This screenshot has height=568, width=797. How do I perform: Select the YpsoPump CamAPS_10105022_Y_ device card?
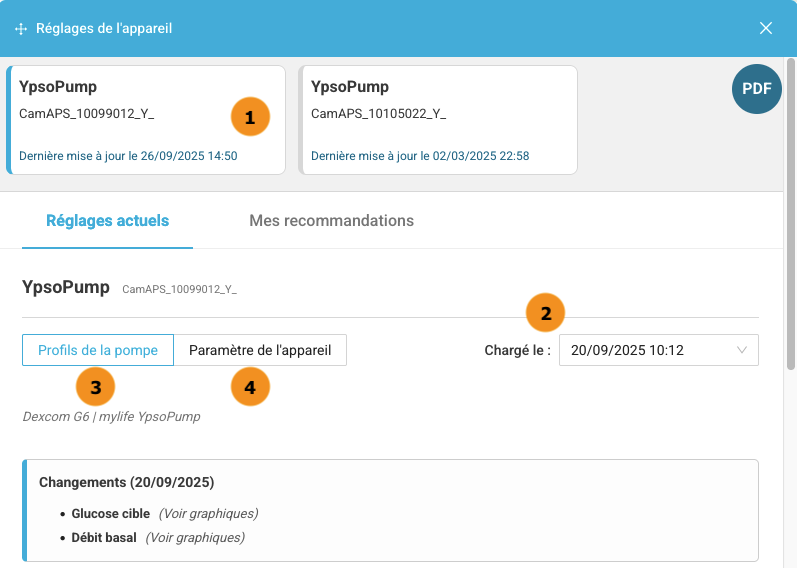click(x=438, y=120)
